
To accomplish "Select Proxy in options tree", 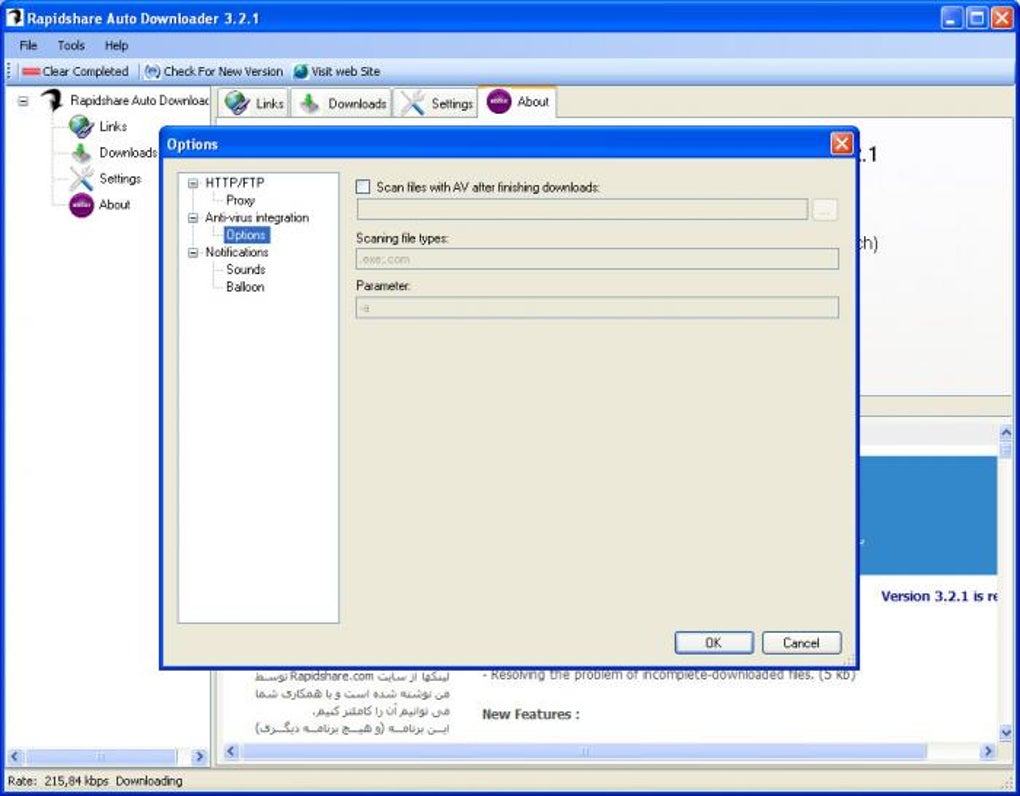I will pyautogui.click(x=240, y=200).
